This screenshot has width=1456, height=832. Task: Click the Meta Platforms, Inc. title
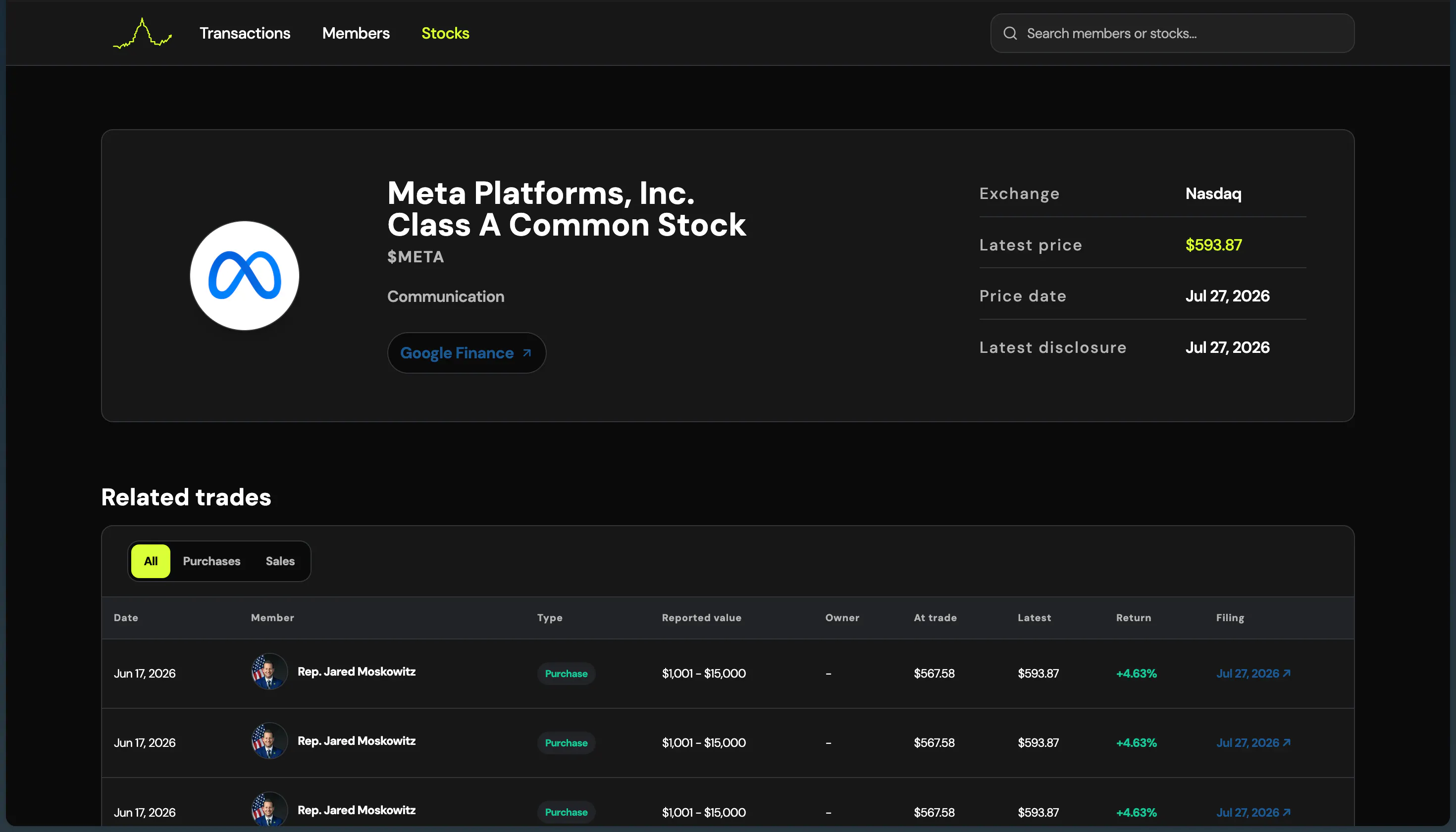(566, 208)
